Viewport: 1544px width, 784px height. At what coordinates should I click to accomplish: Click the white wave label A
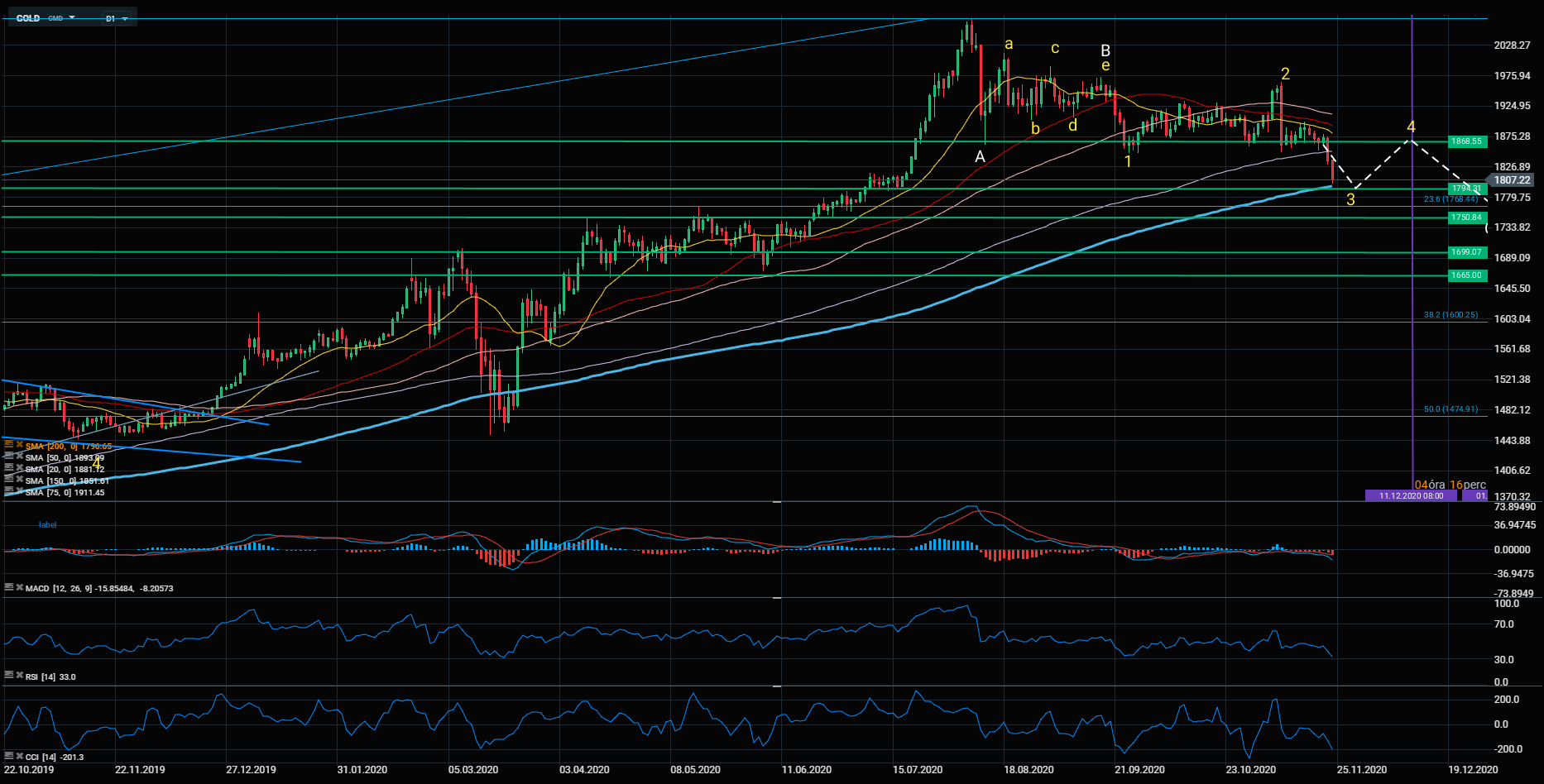981,157
